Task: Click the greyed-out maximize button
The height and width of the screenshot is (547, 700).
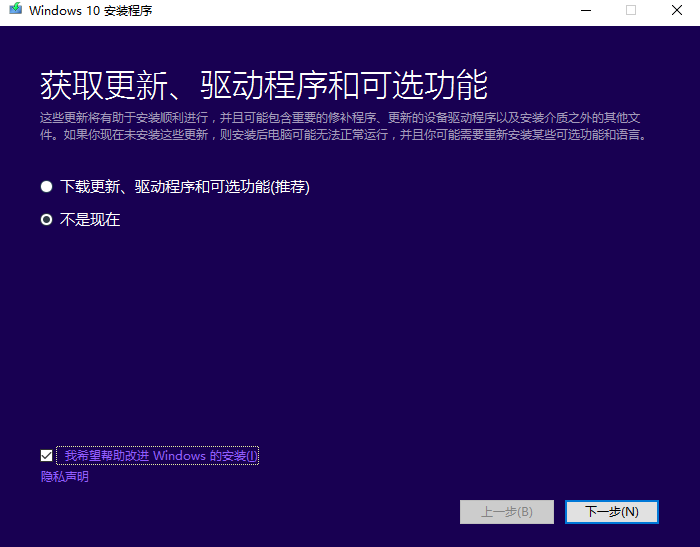Action: [630, 11]
